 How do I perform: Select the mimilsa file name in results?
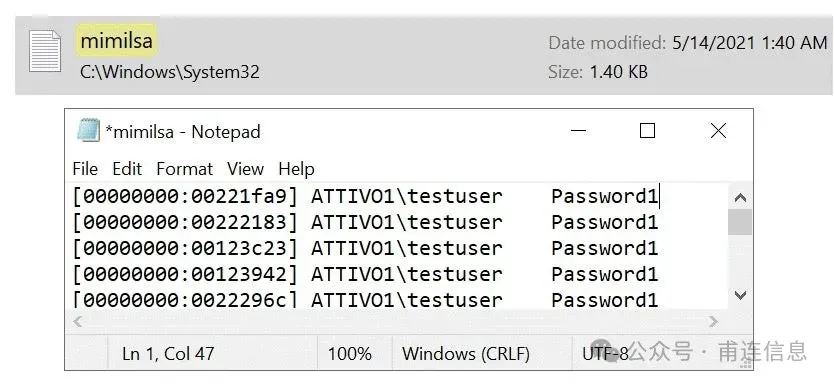pyautogui.click(x=116, y=40)
